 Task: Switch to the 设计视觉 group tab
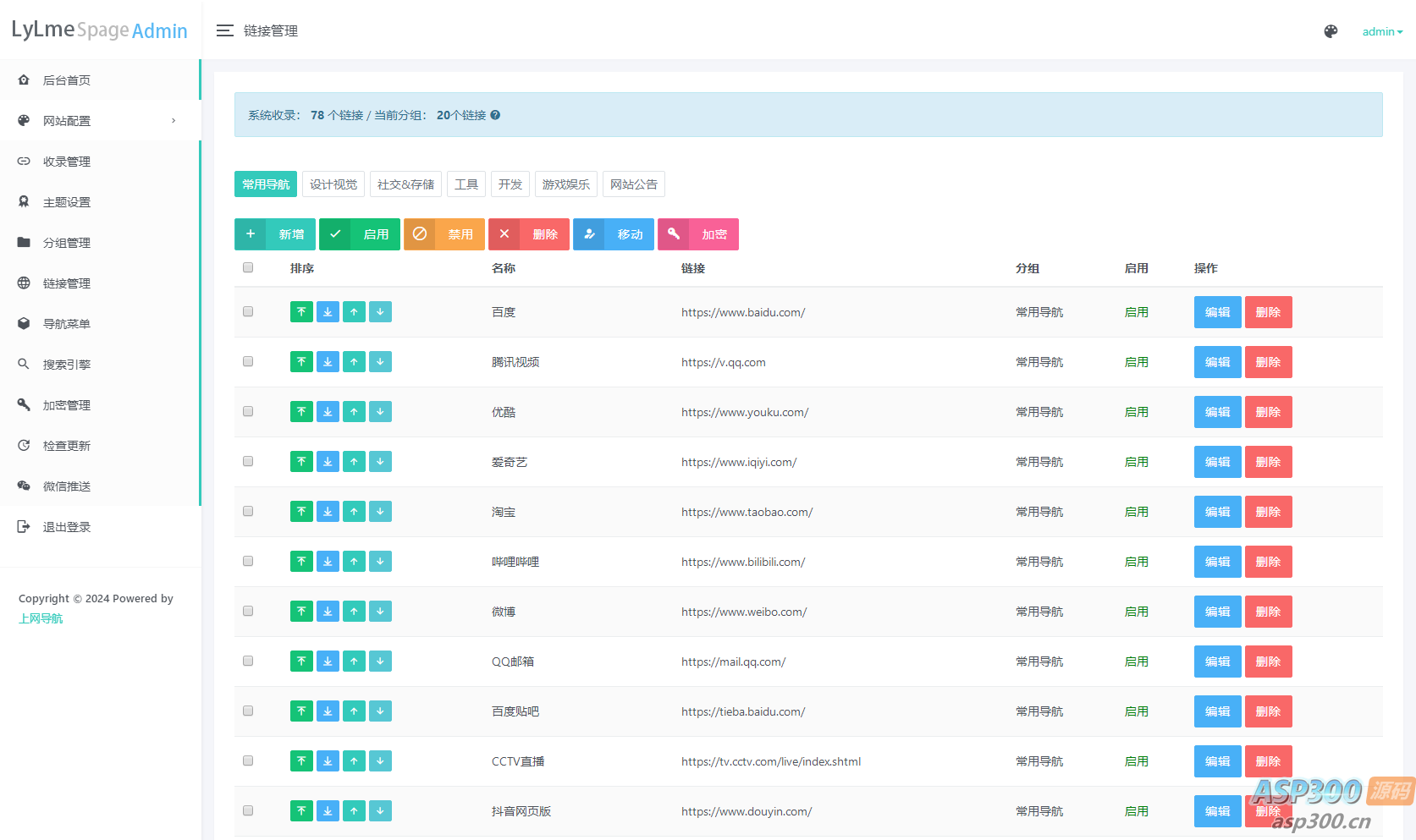[x=333, y=184]
